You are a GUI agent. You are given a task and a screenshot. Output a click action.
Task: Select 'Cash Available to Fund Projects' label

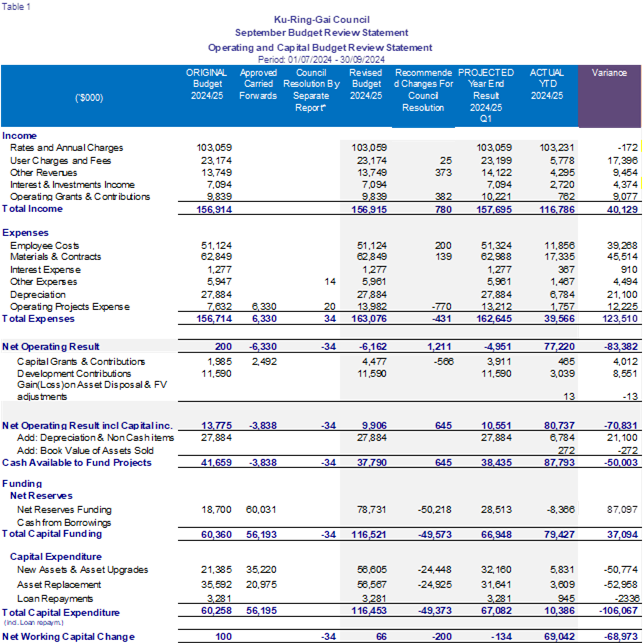77,463
